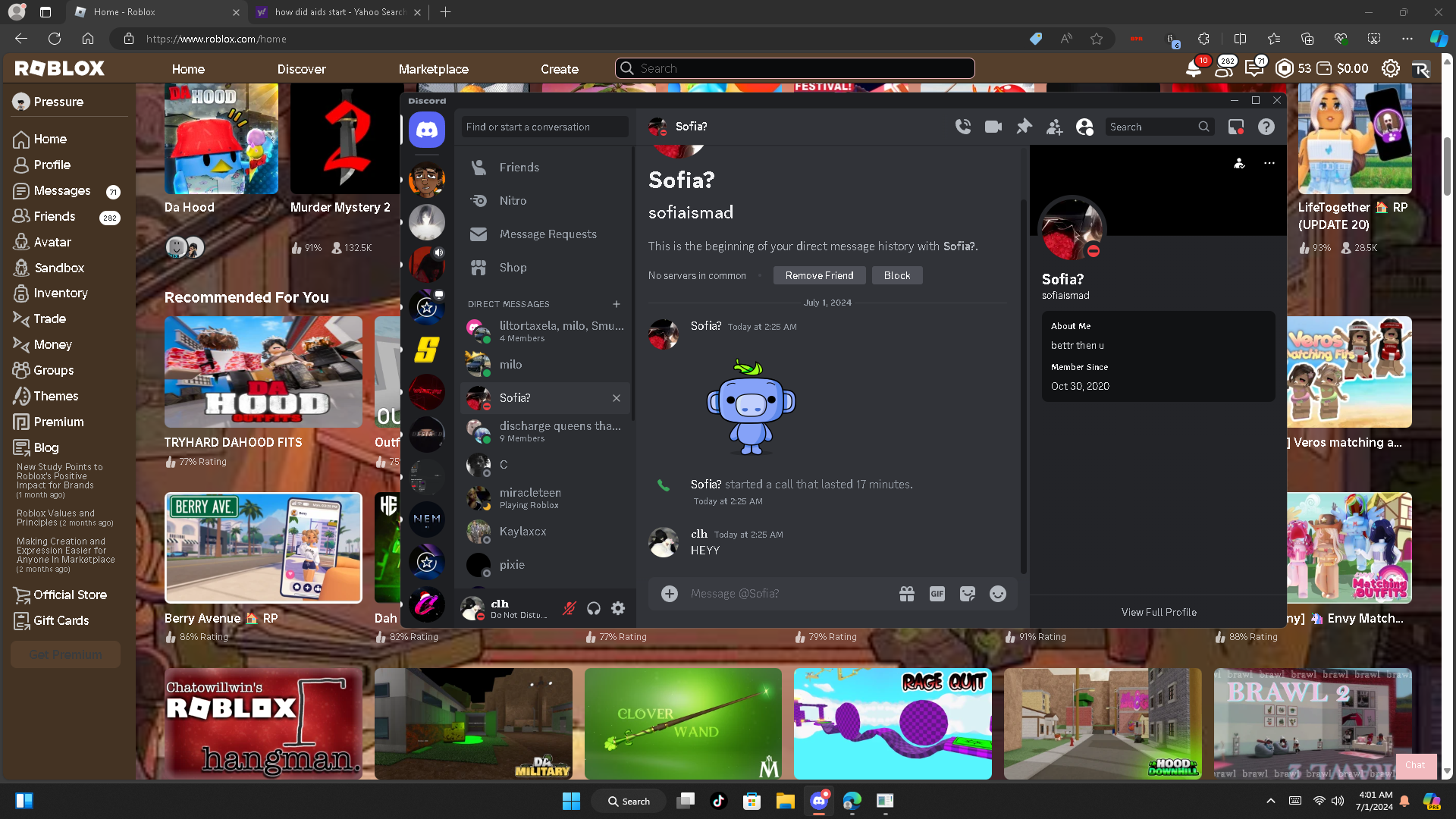This screenshot has height=819, width=1456.
Task: Open the Windows Start menu
Action: coord(571,802)
